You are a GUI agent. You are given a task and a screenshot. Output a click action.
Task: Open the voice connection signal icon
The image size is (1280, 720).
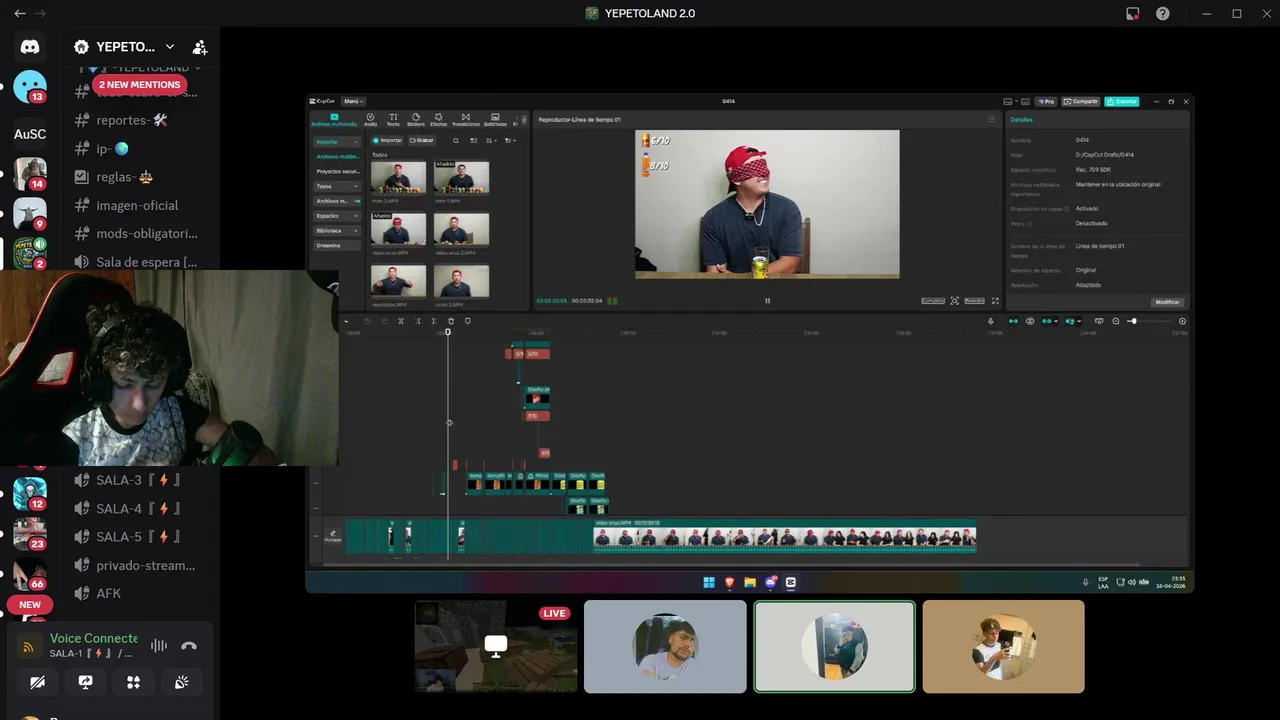pyautogui.click(x=28, y=646)
